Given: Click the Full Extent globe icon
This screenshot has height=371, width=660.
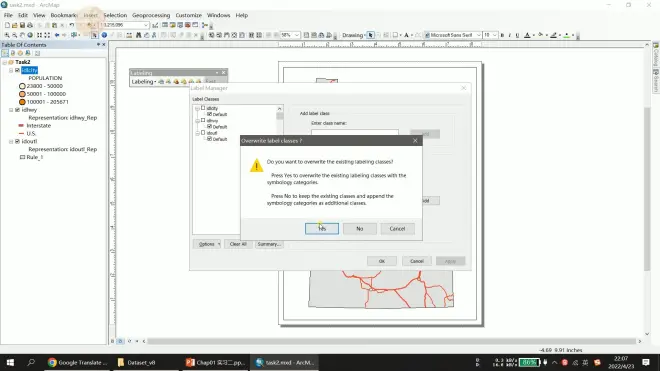Looking at the screenshot, I should (30, 35).
